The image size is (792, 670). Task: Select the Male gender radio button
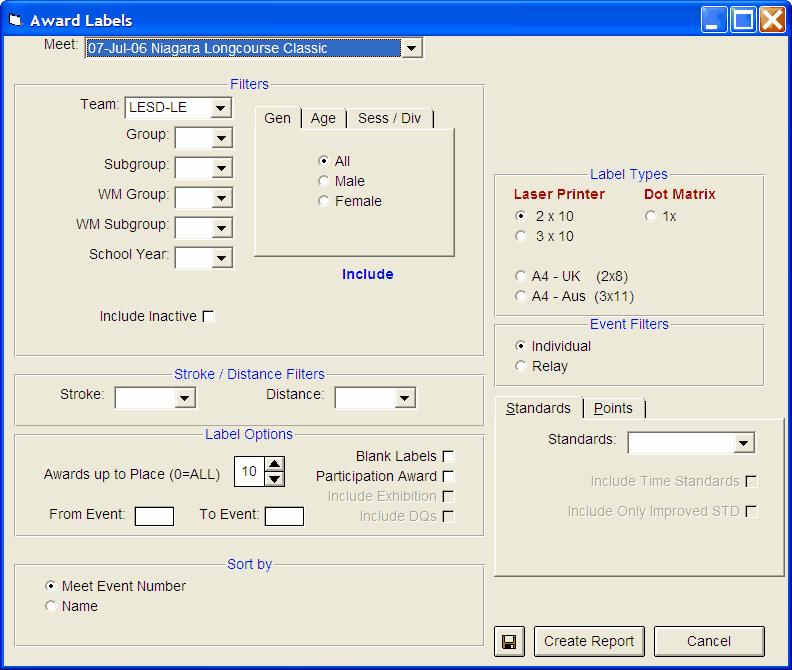(x=323, y=181)
